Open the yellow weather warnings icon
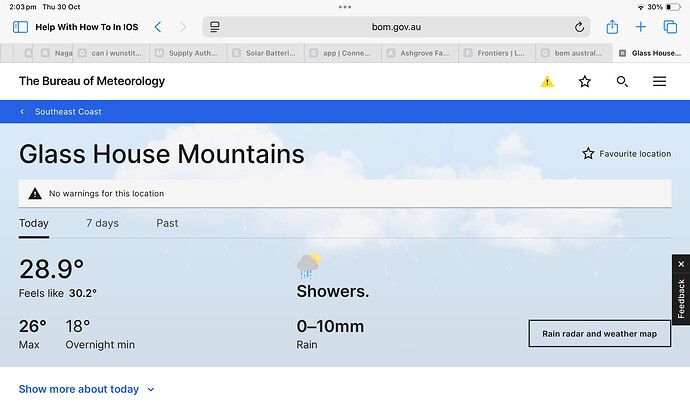The image size is (690, 417). 547,81
